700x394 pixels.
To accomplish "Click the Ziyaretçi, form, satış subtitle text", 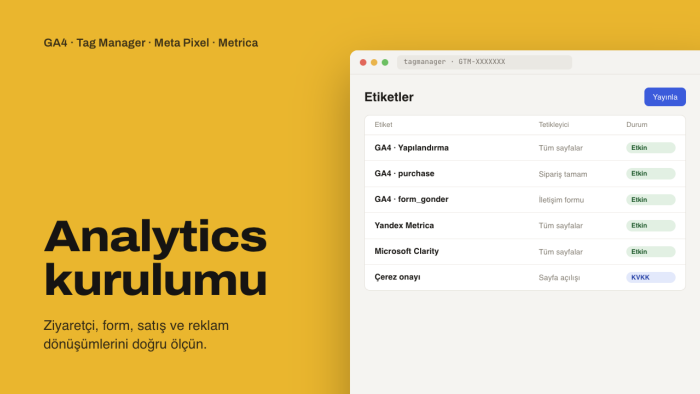I will 136,335.
